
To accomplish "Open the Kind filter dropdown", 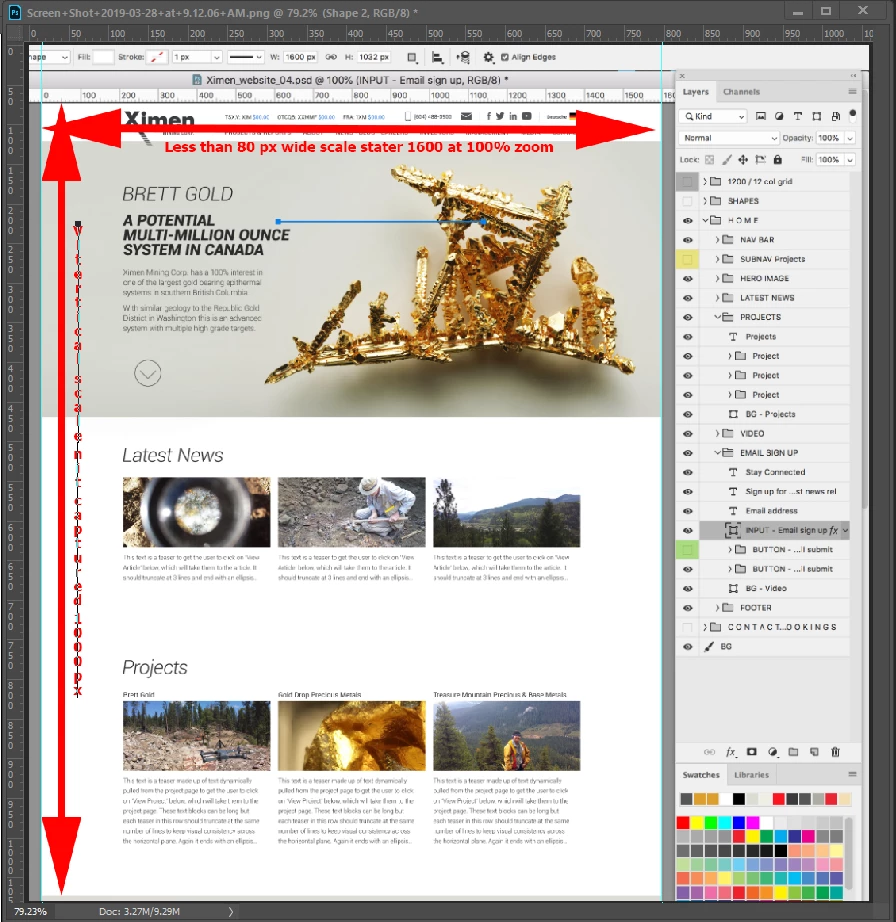I will click(x=712, y=116).
